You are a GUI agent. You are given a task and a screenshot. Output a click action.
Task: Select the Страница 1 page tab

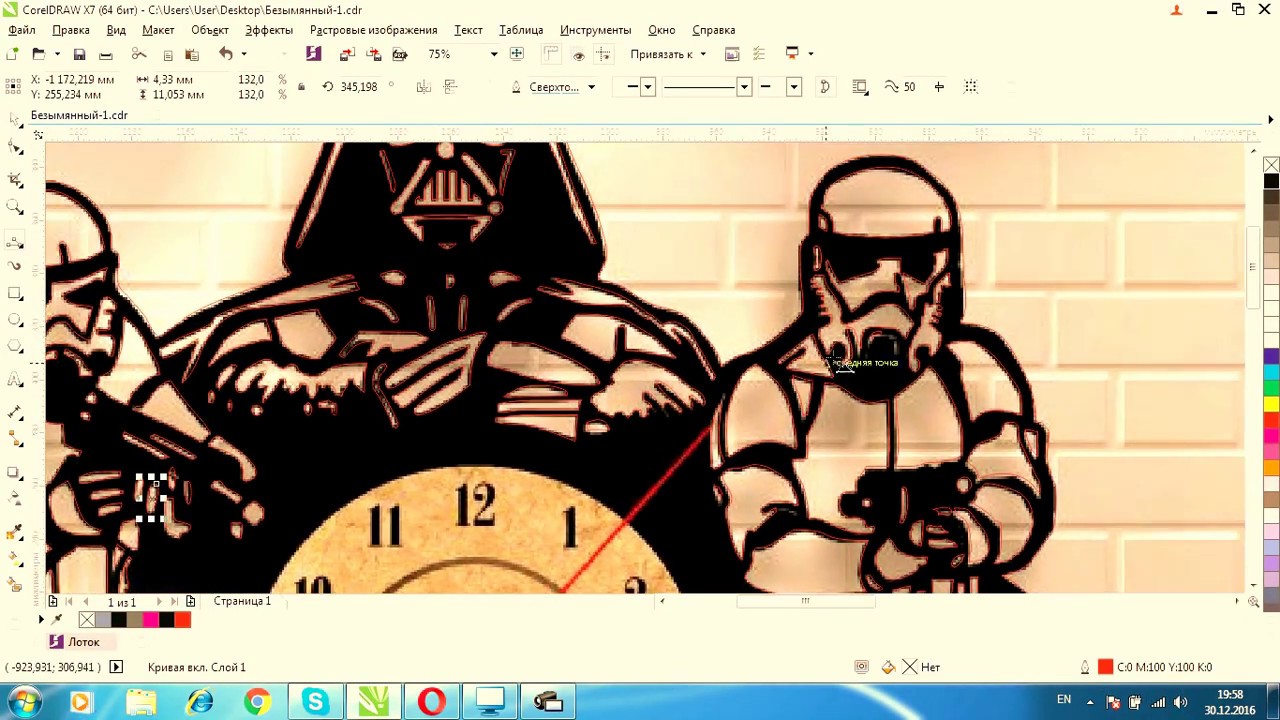click(x=242, y=601)
